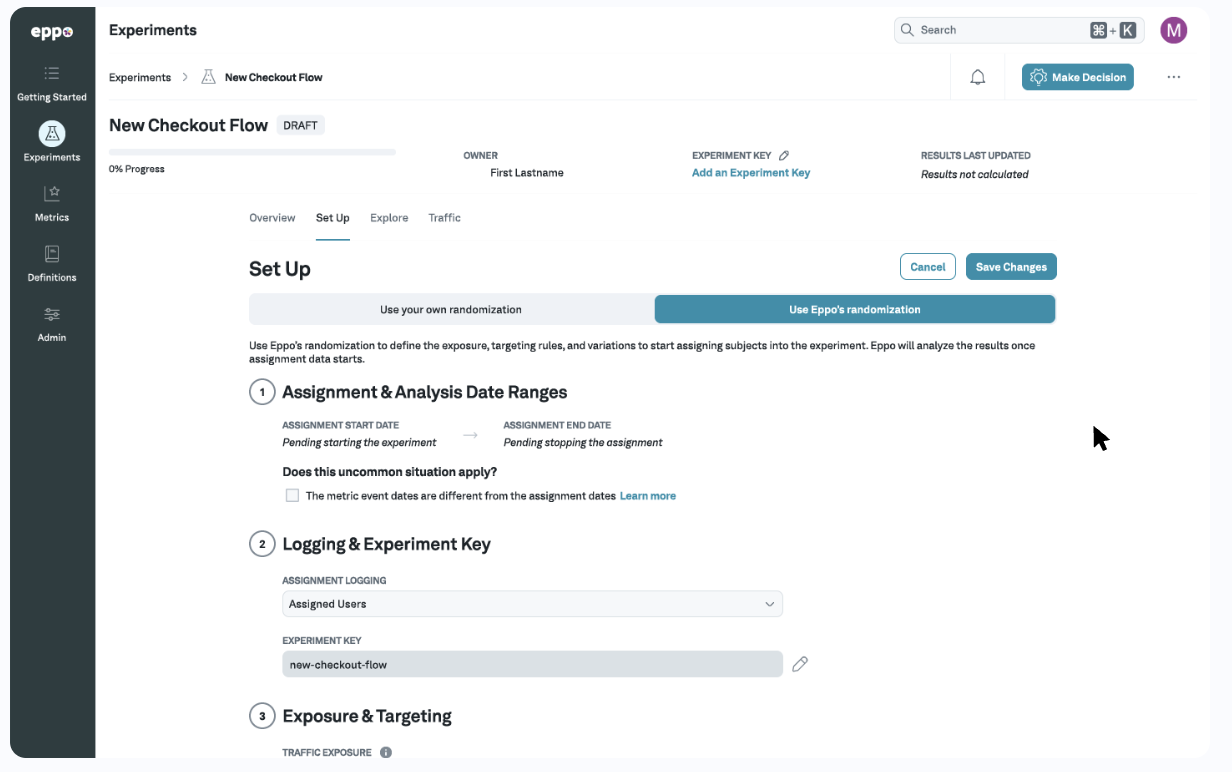Open the Traffic tab
The height and width of the screenshot is (772, 1232).
click(444, 218)
